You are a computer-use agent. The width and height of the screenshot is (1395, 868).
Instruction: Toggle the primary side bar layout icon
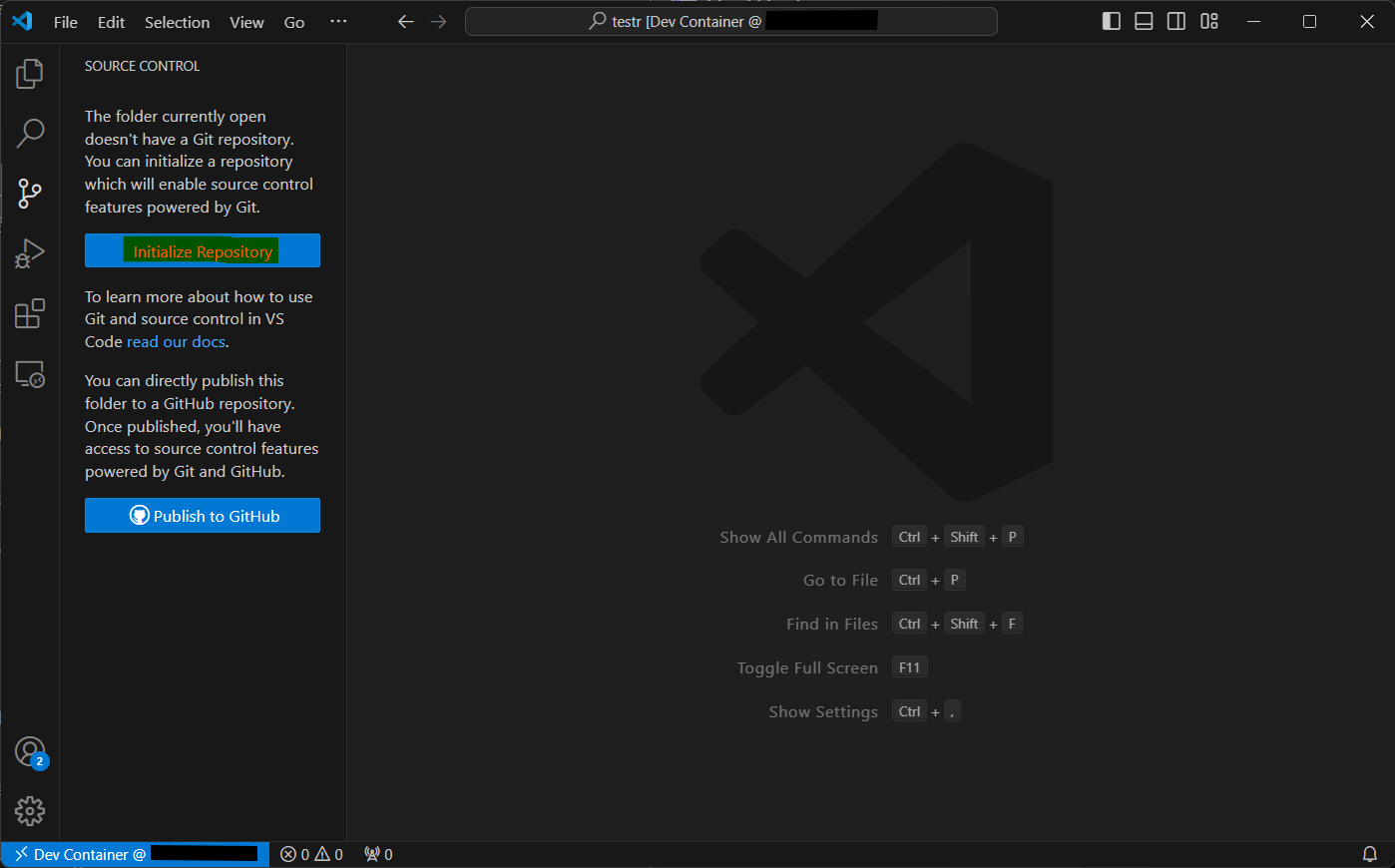pos(1112,21)
